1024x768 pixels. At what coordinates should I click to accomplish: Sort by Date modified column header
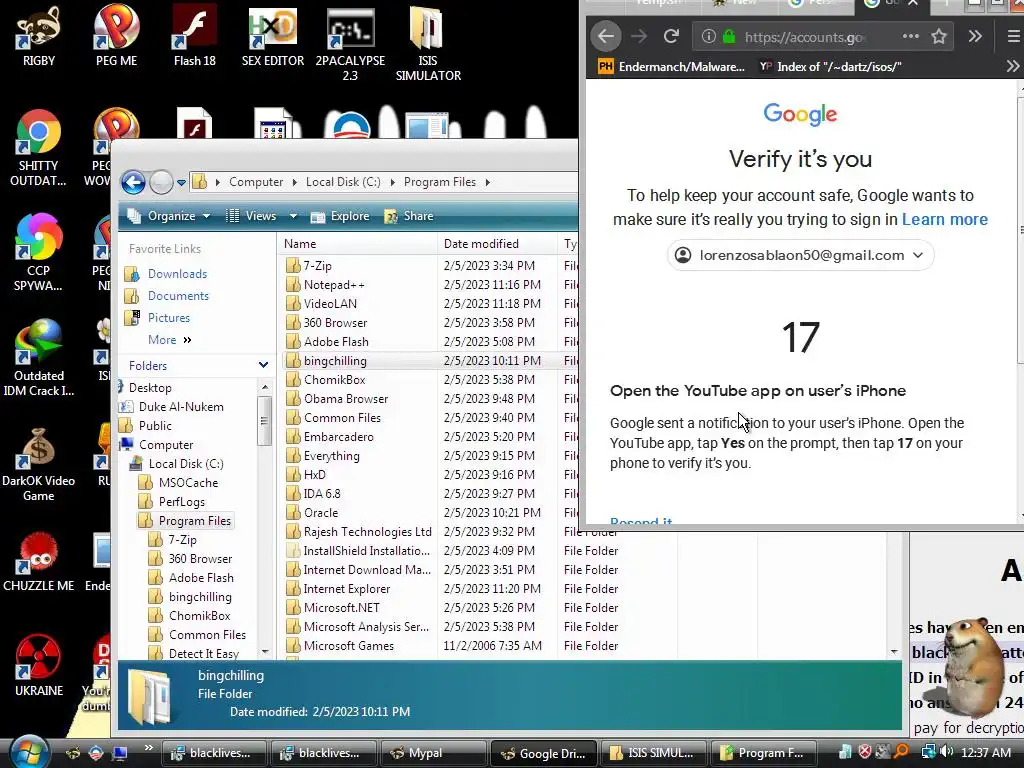coord(497,244)
